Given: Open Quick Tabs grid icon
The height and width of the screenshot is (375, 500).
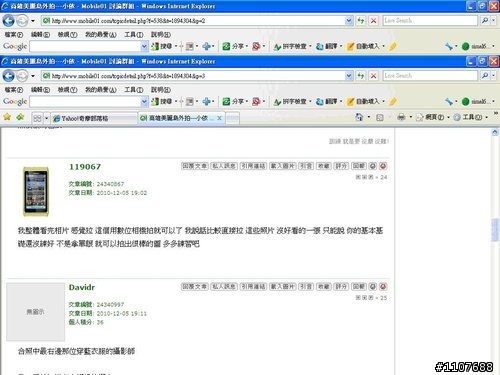Looking at the screenshot, I should click(x=37, y=118).
